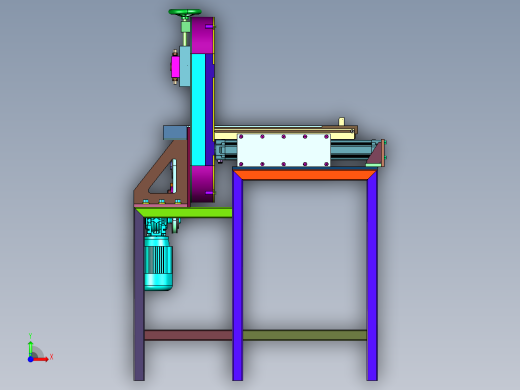Select the gear reducer above the motor

tap(157, 227)
